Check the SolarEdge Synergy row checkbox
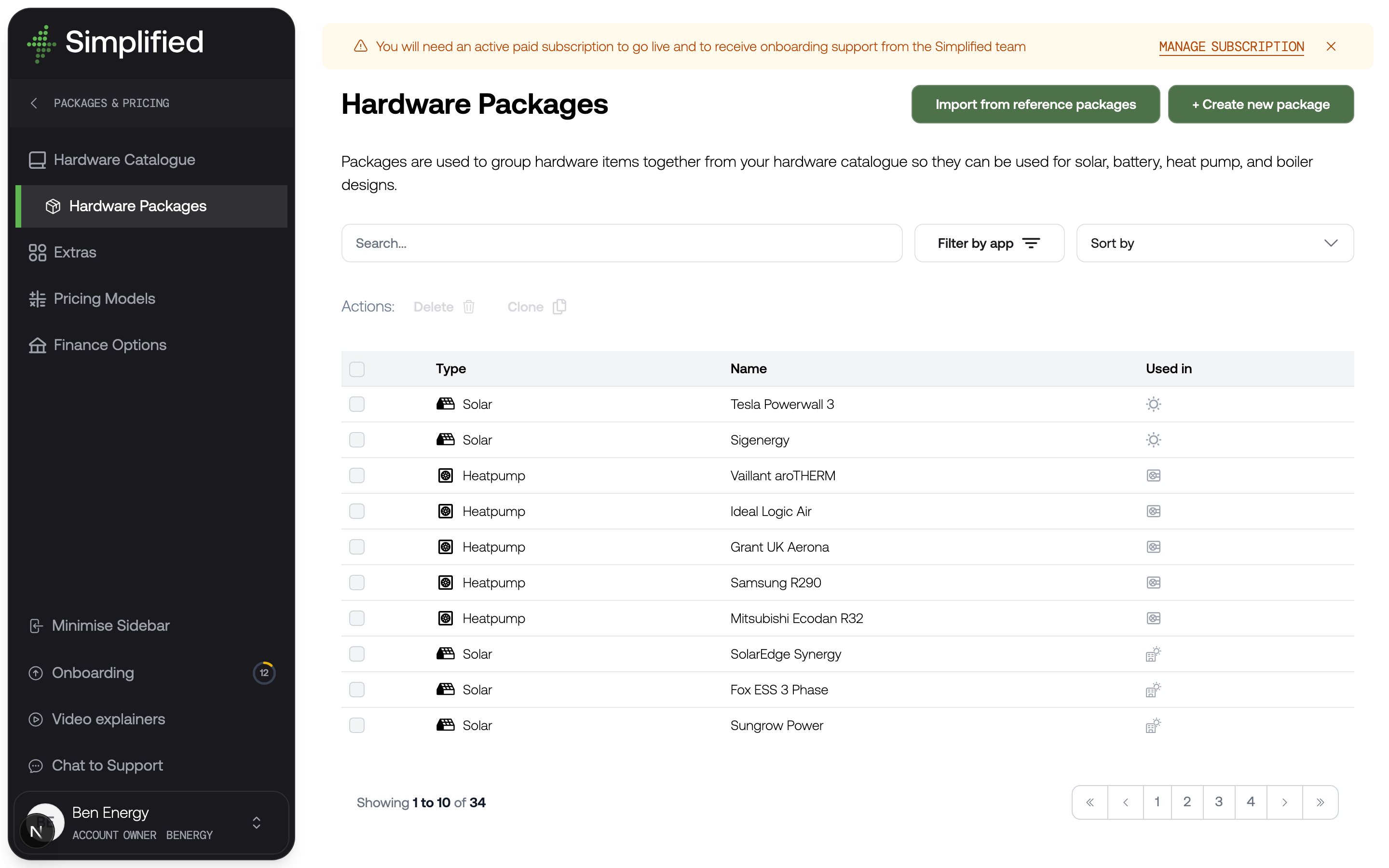The width and height of the screenshot is (1389, 868). point(356,654)
